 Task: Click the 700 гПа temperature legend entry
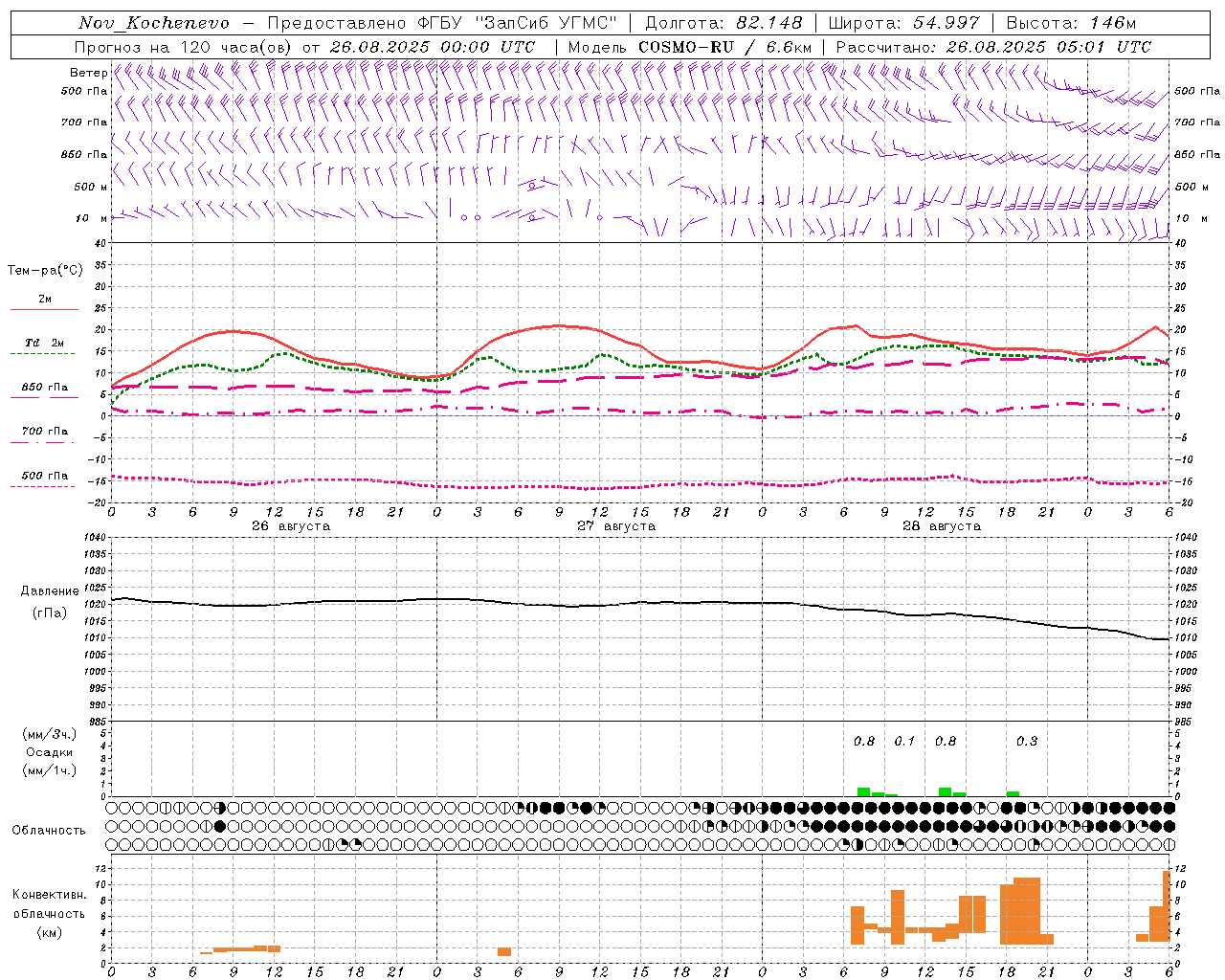(45, 432)
